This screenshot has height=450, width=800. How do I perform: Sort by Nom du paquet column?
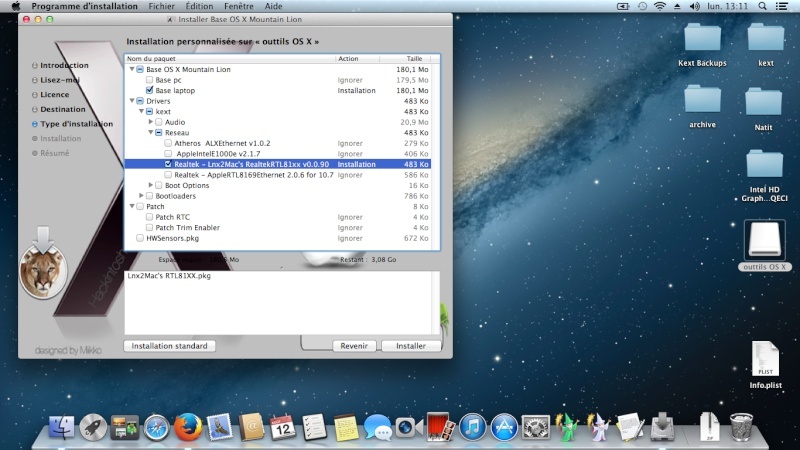tap(230, 59)
